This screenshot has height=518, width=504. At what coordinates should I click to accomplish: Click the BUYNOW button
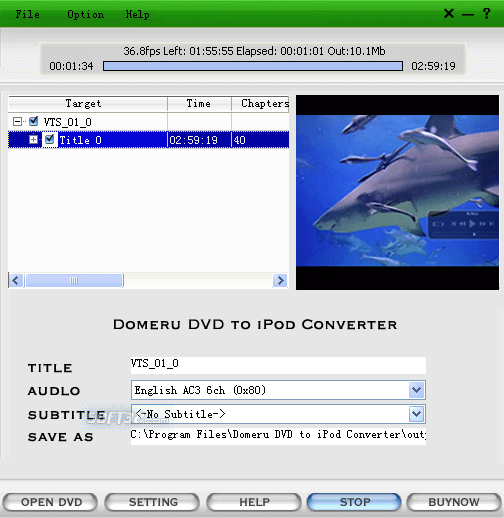(454, 502)
